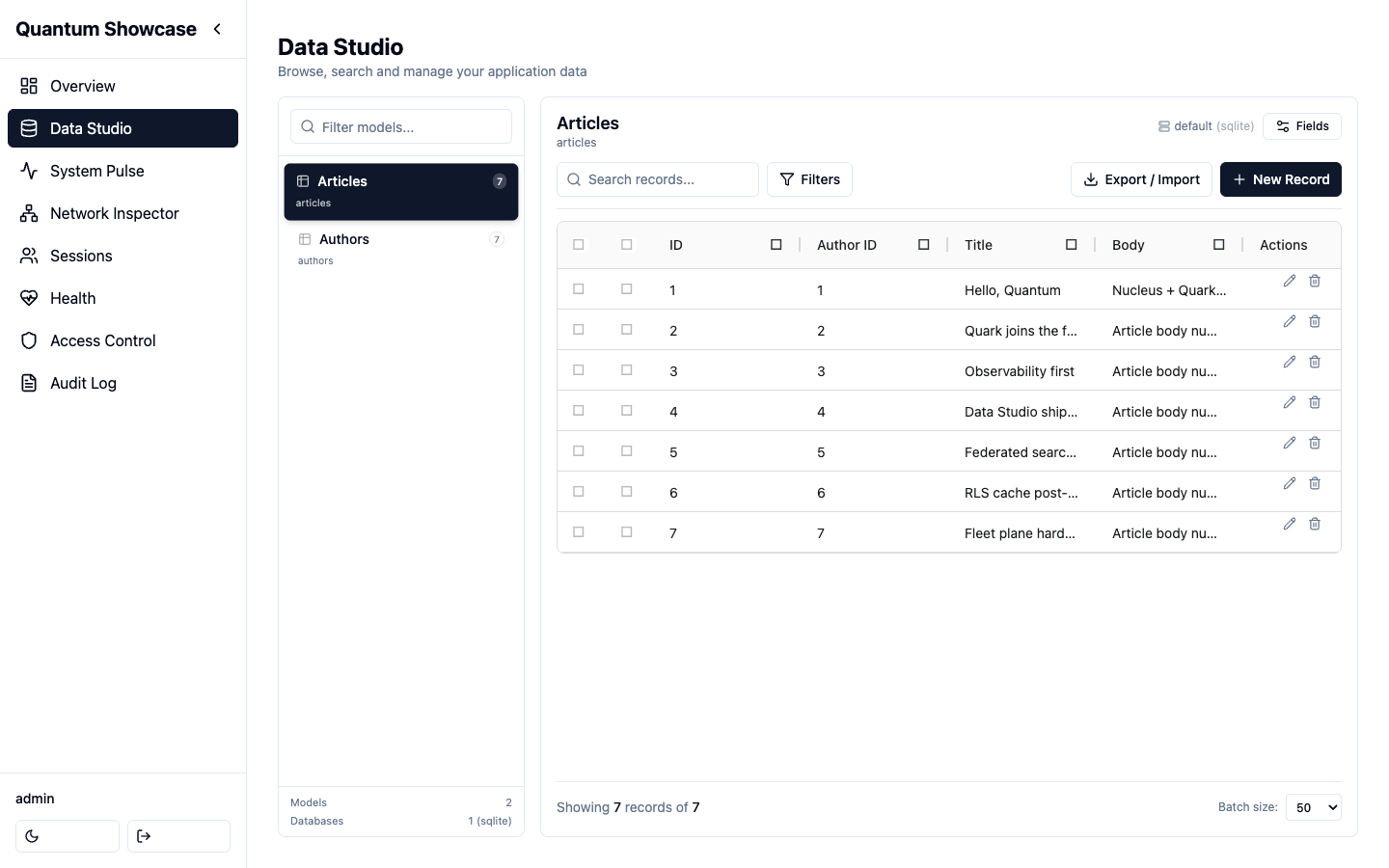Click the Export / Import button

point(1141,179)
